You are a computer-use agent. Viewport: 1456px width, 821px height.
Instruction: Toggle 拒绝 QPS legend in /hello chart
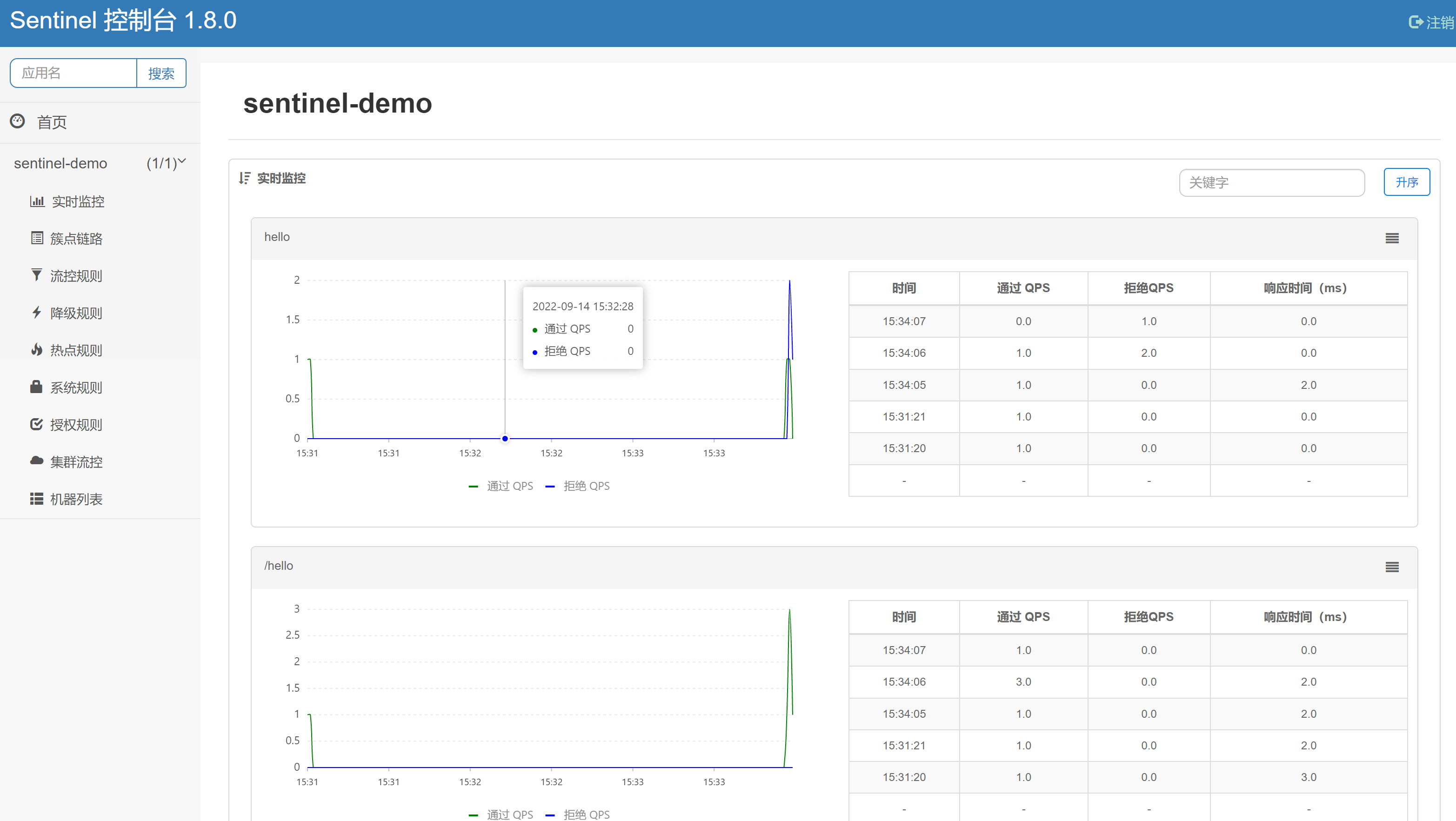point(578,814)
